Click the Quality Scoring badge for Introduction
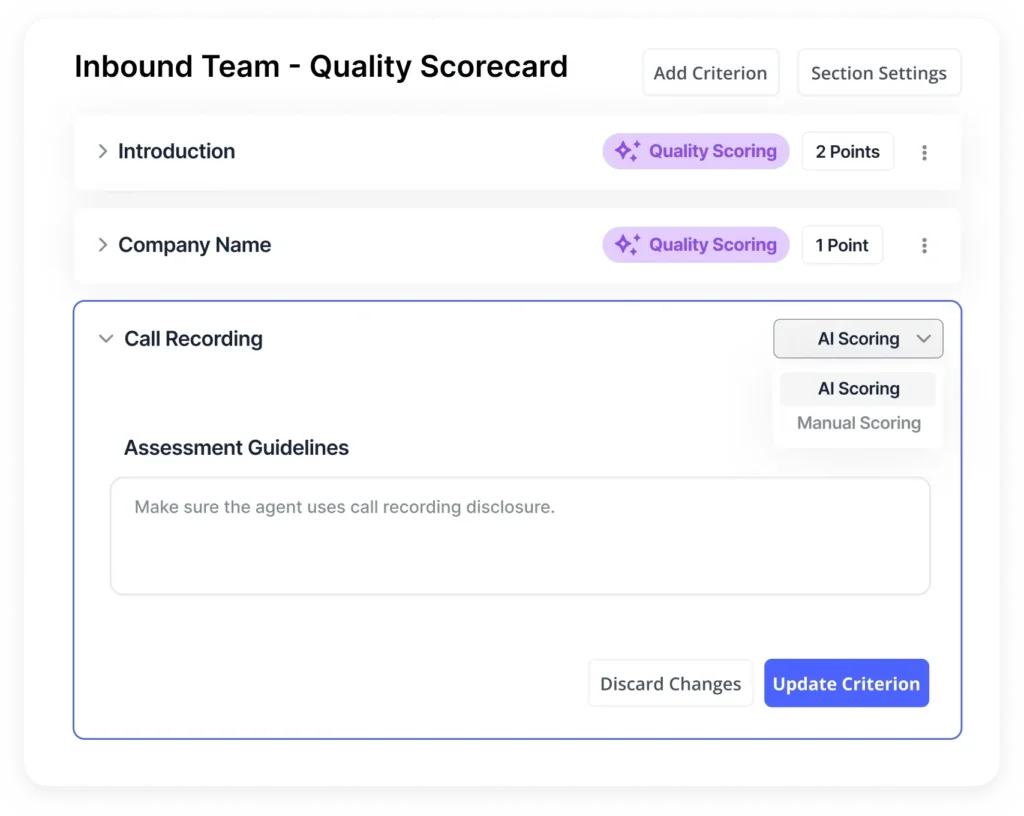The height and width of the screenshot is (816, 1024). pos(696,150)
